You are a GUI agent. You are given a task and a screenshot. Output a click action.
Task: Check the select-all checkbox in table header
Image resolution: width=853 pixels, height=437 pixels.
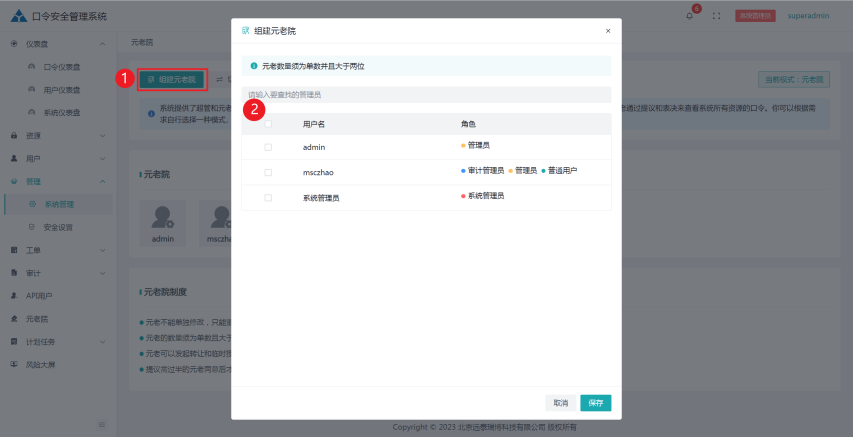268,124
